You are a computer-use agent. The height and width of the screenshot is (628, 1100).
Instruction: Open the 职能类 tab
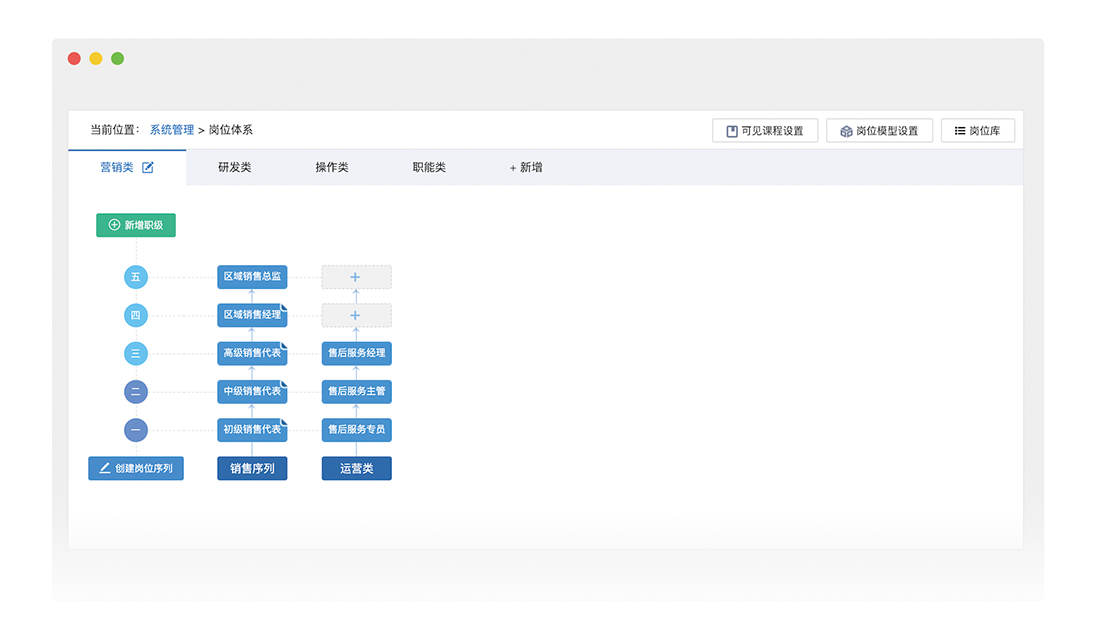point(429,168)
